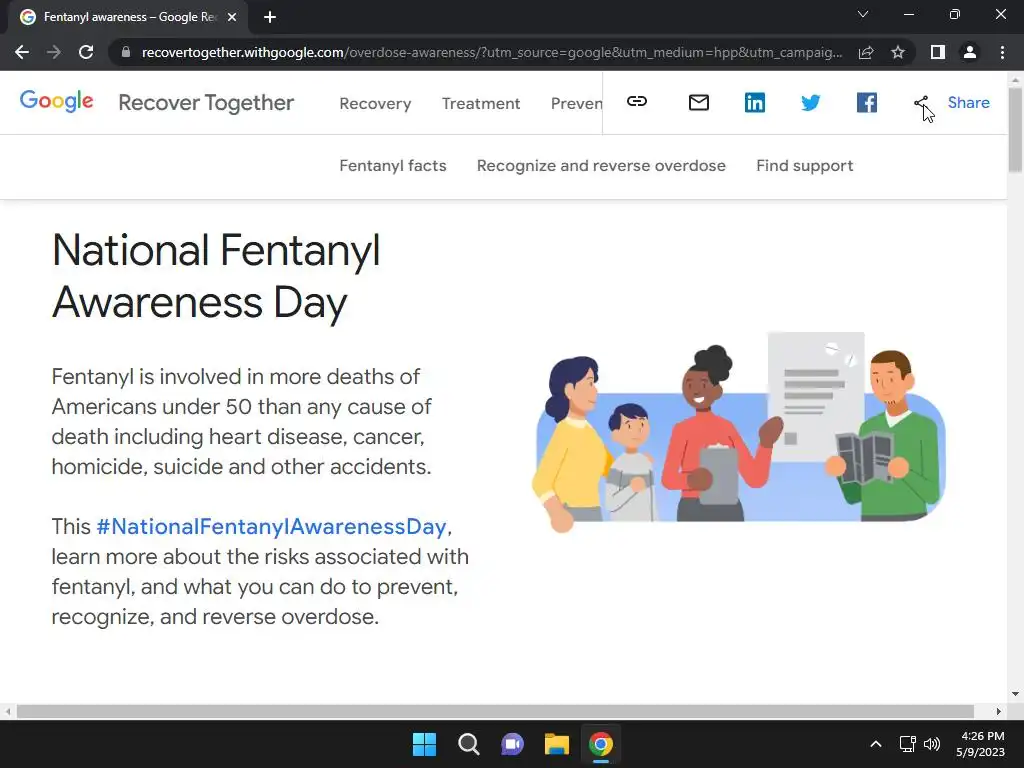Open Recover Together home link
1024x768 pixels.
click(x=206, y=103)
